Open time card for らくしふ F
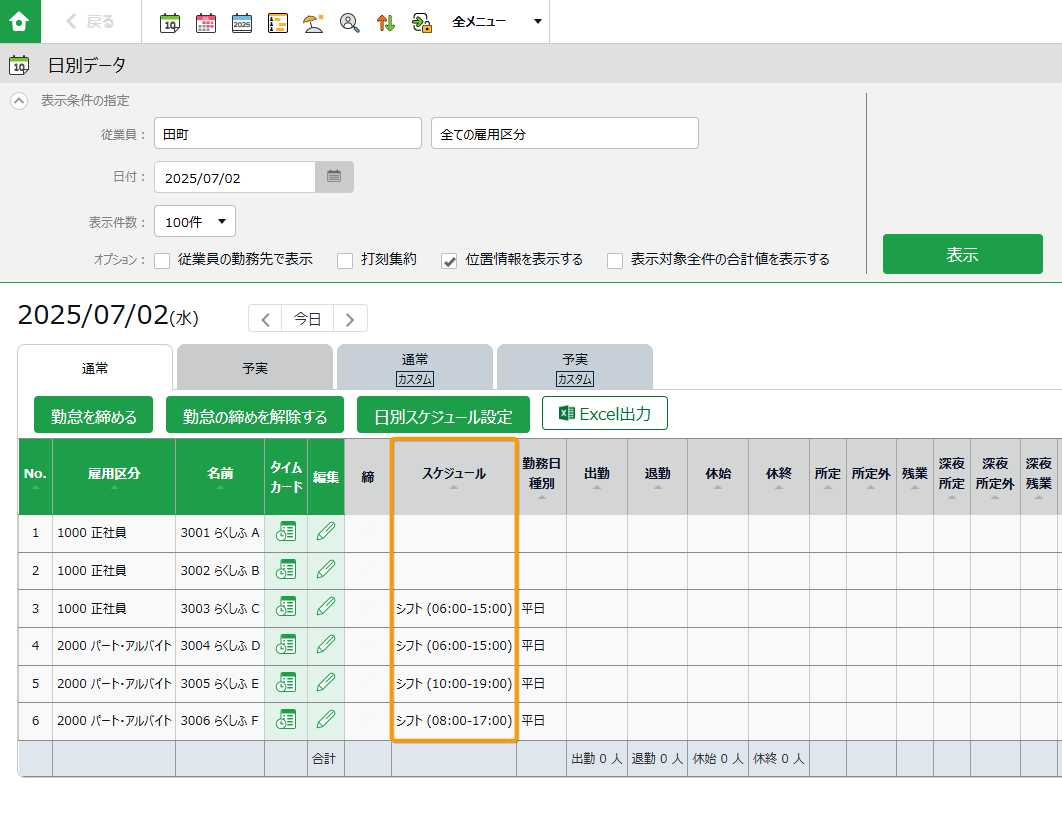The height and width of the screenshot is (832, 1062). [286, 720]
